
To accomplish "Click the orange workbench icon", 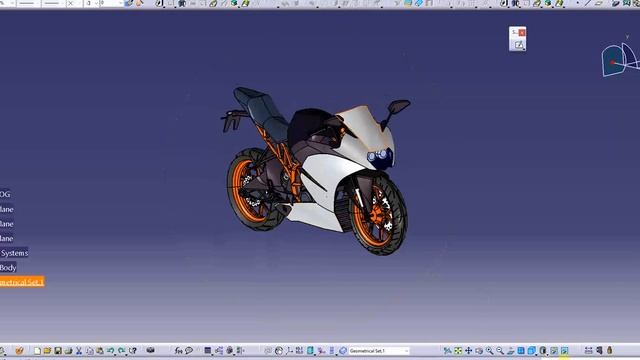I will pyautogui.click(x=20, y=351).
